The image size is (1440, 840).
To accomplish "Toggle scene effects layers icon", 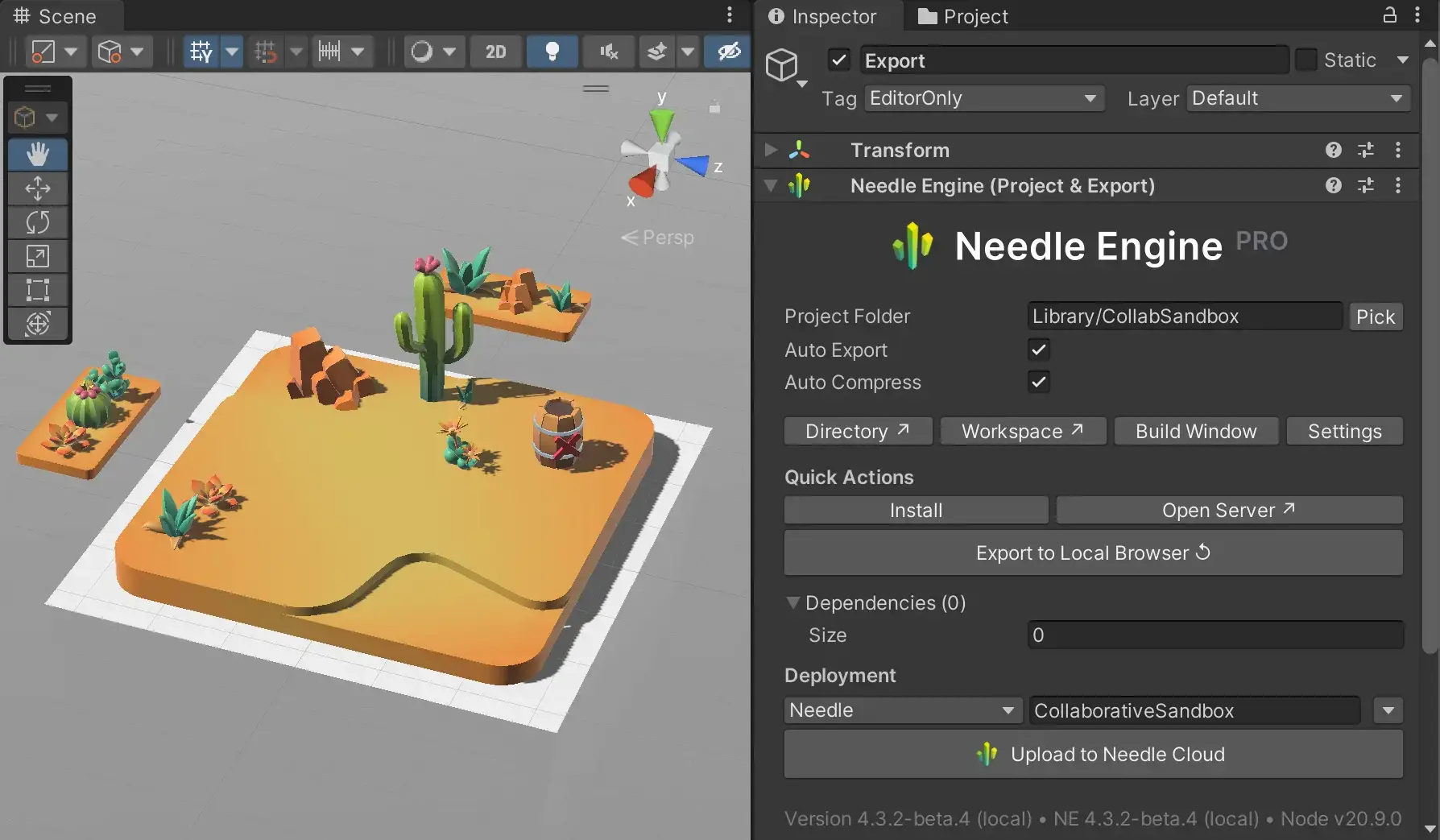I will [657, 52].
